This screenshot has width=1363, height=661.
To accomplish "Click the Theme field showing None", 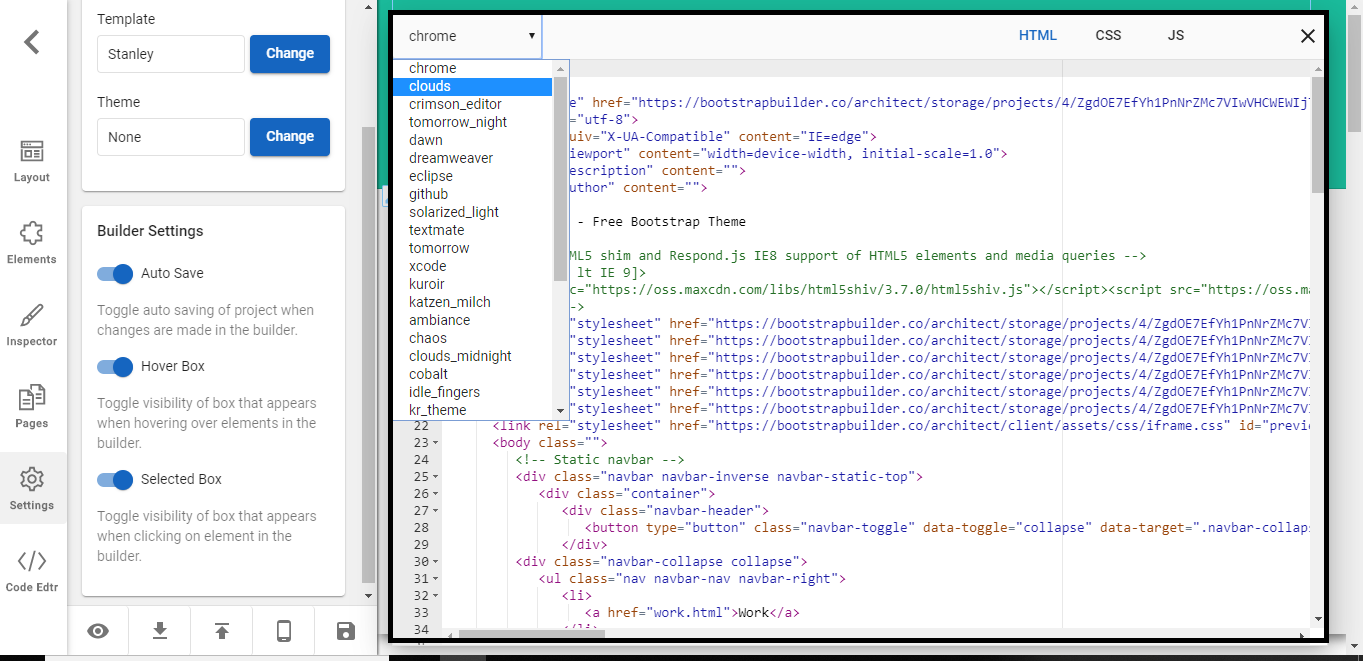I will tap(170, 137).
